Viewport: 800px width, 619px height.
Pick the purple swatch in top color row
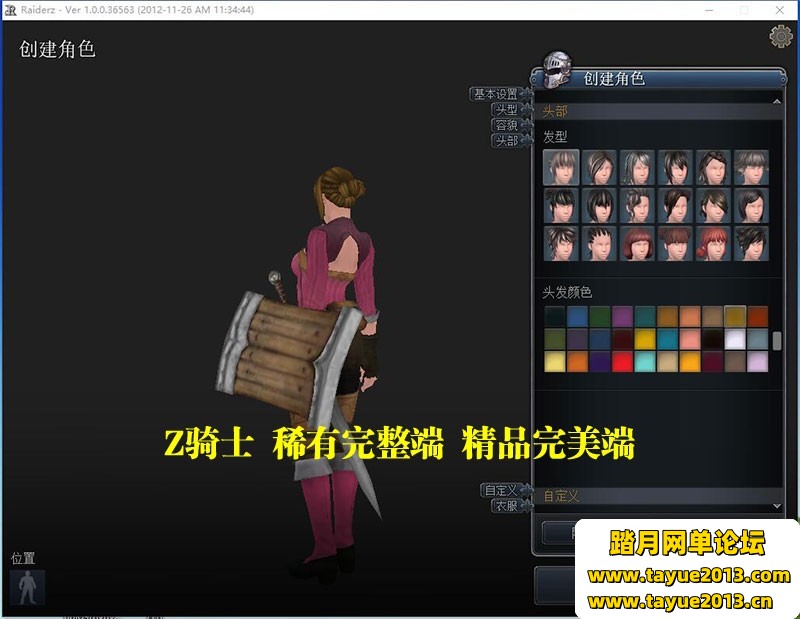pyautogui.click(x=622, y=316)
